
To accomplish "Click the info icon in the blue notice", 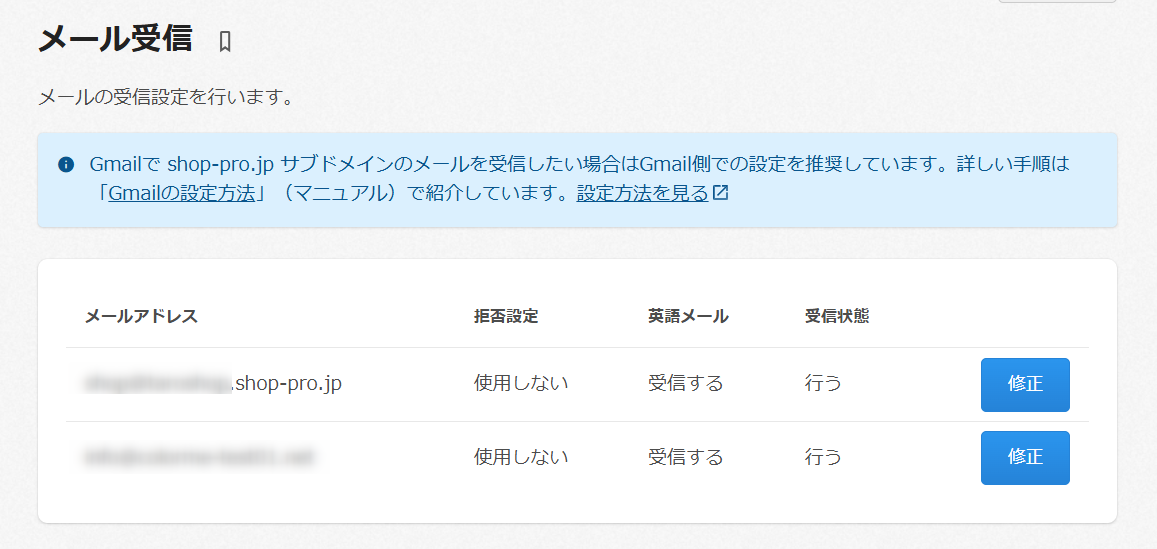I will [x=66, y=164].
